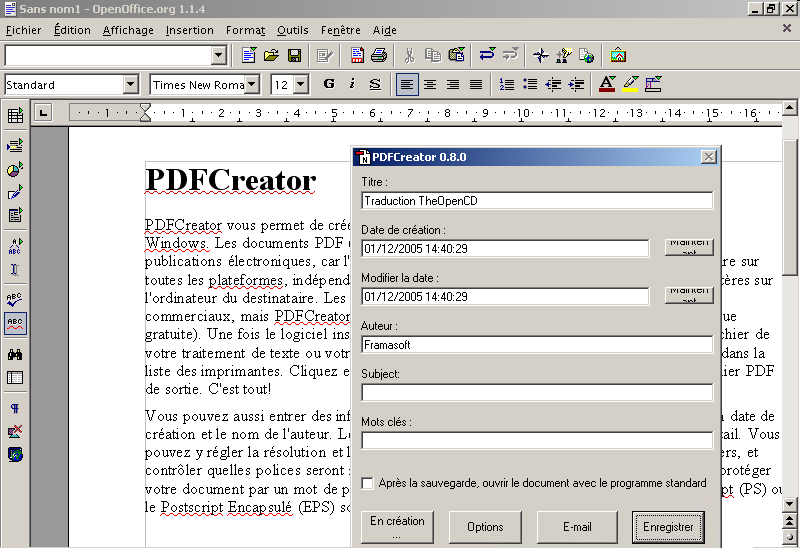This screenshot has width=800, height=548.
Task: Open the Fichier menu
Action: tap(23, 30)
